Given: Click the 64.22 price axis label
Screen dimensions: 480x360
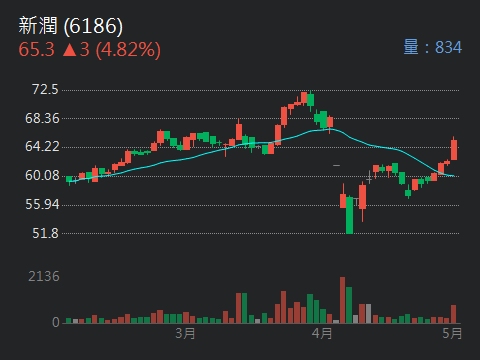Looking at the screenshot, I should 42,146.
